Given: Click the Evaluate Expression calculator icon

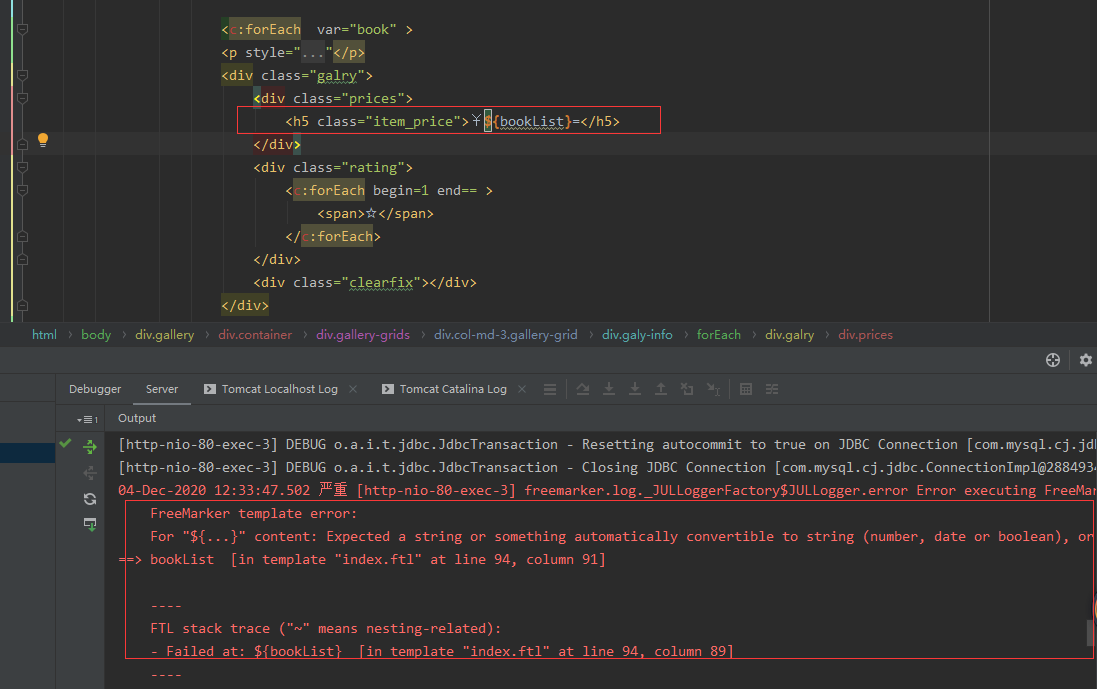Looking at the screenshot, I should (746, 389).
